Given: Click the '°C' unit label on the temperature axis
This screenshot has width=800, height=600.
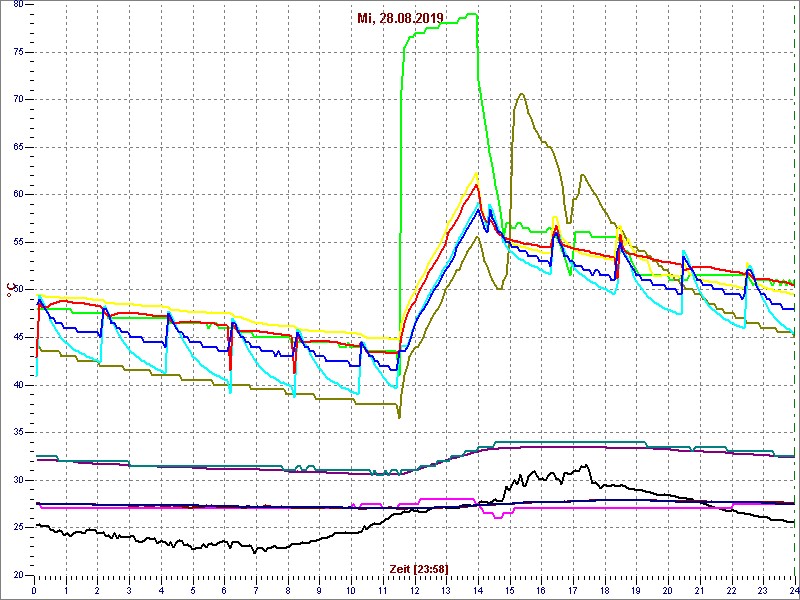Looking at the screenshot, I should click(x=9, y=289).
